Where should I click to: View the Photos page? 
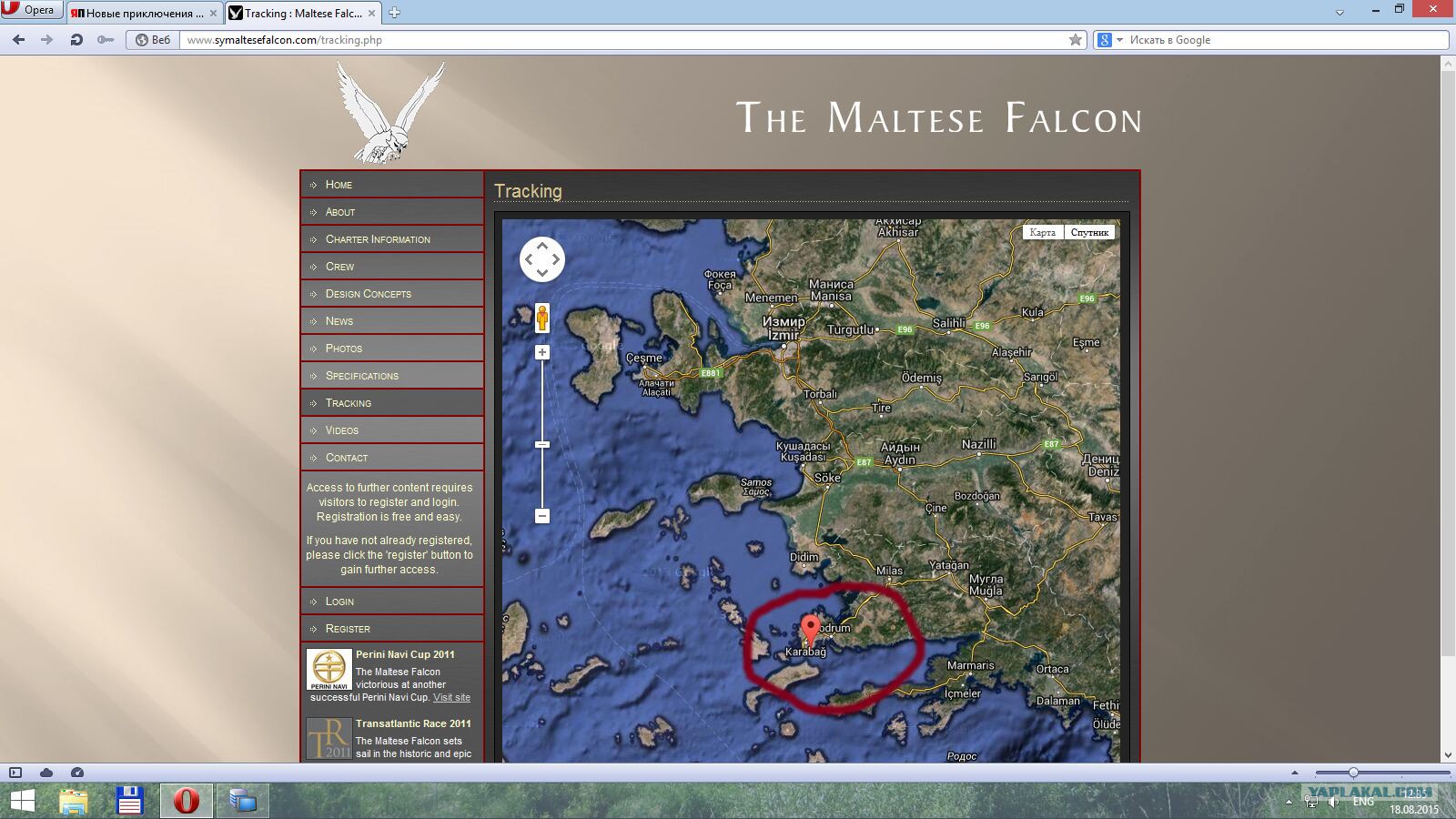click(x=392, y=349)
